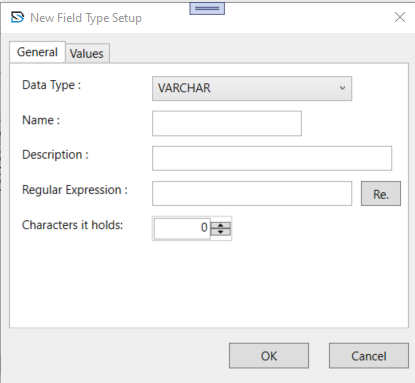
Task: Click the Characters it holds number box
Action: pos(182,228)
